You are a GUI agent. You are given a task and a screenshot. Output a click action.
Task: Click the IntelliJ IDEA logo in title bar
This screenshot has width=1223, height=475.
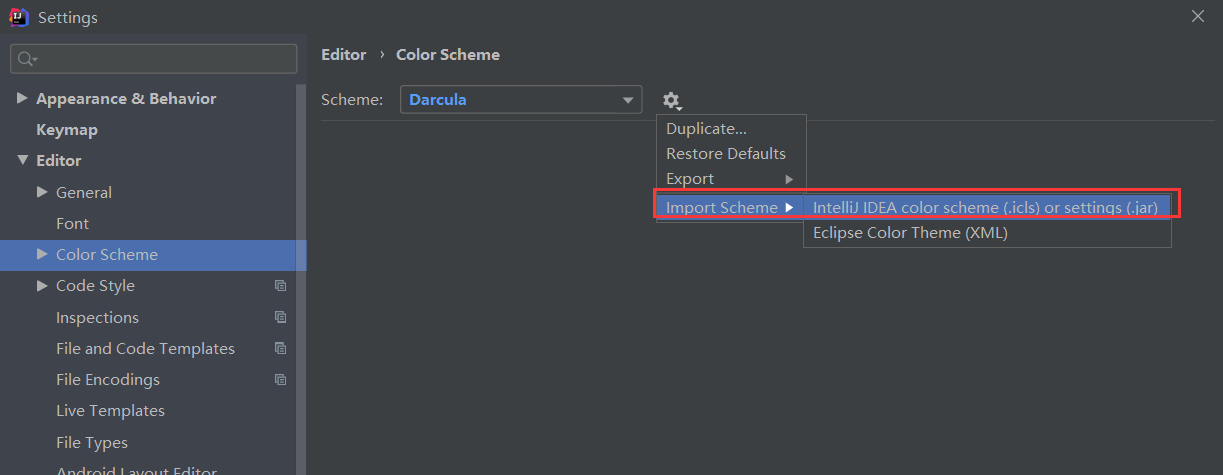[x=18, y=17]
